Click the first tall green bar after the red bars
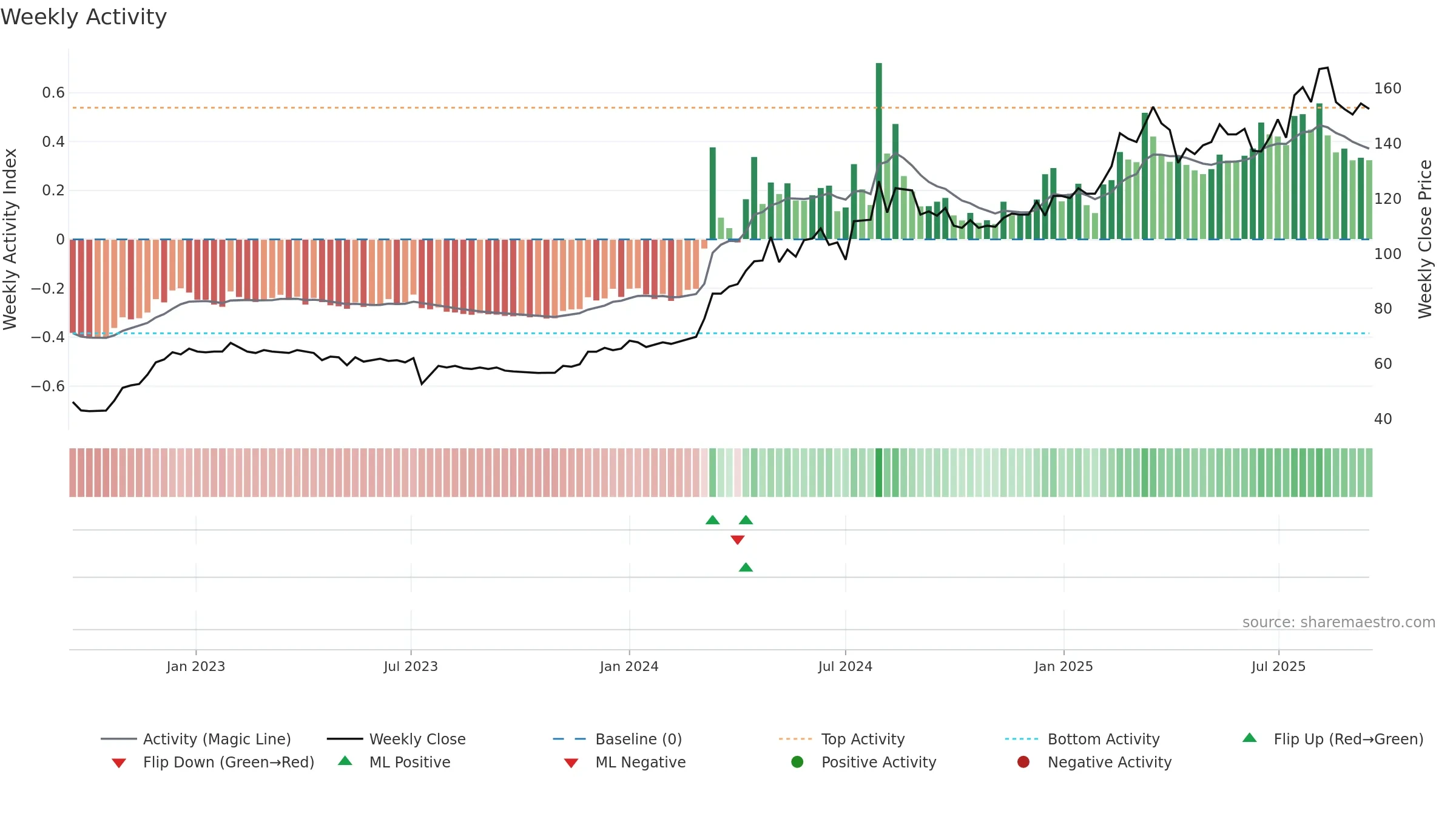 pyautogui.click(x=713, y=194)
